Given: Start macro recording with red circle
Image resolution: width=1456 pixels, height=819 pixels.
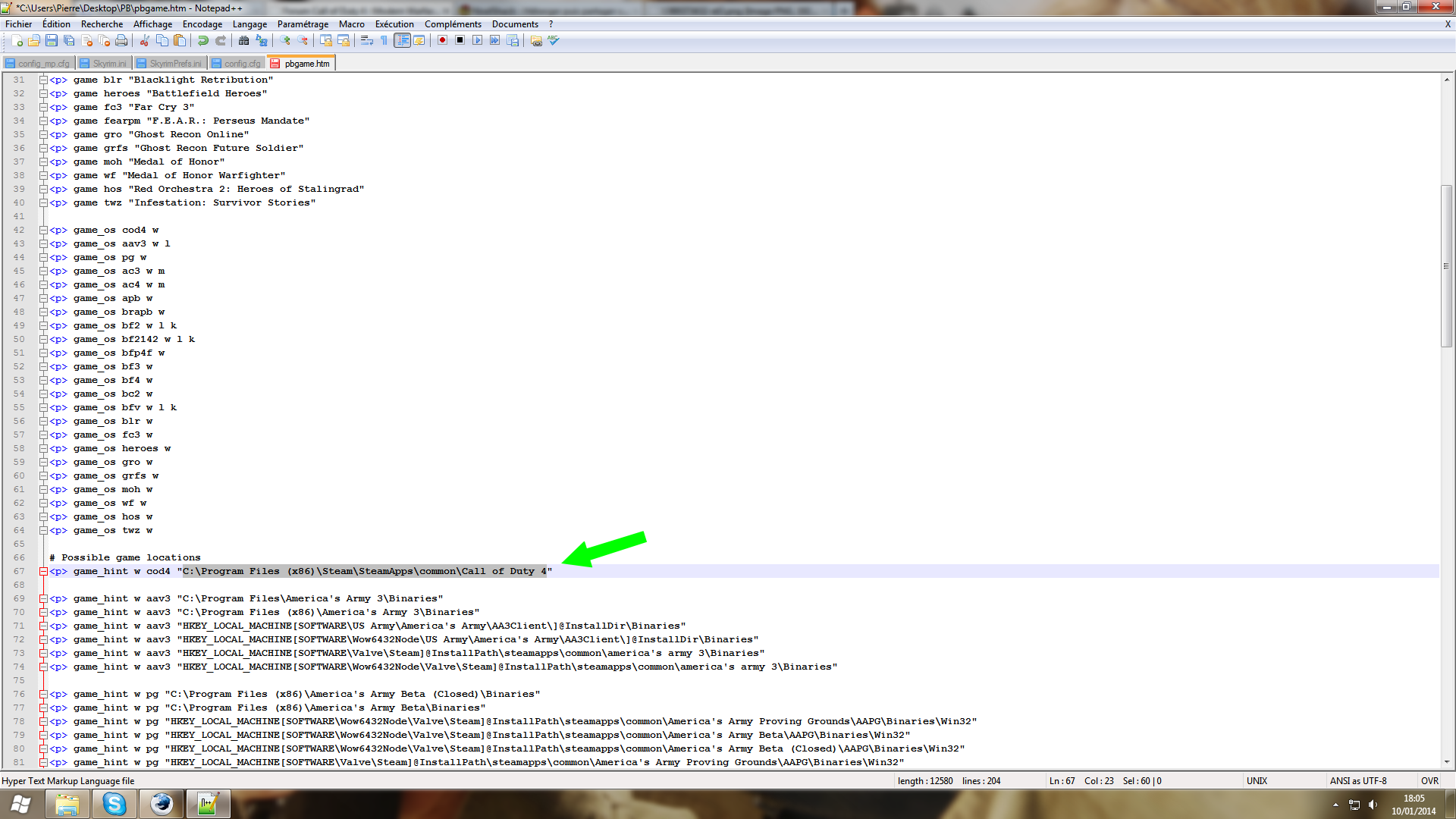Looking at the screenshot, I should click(442, 41).
